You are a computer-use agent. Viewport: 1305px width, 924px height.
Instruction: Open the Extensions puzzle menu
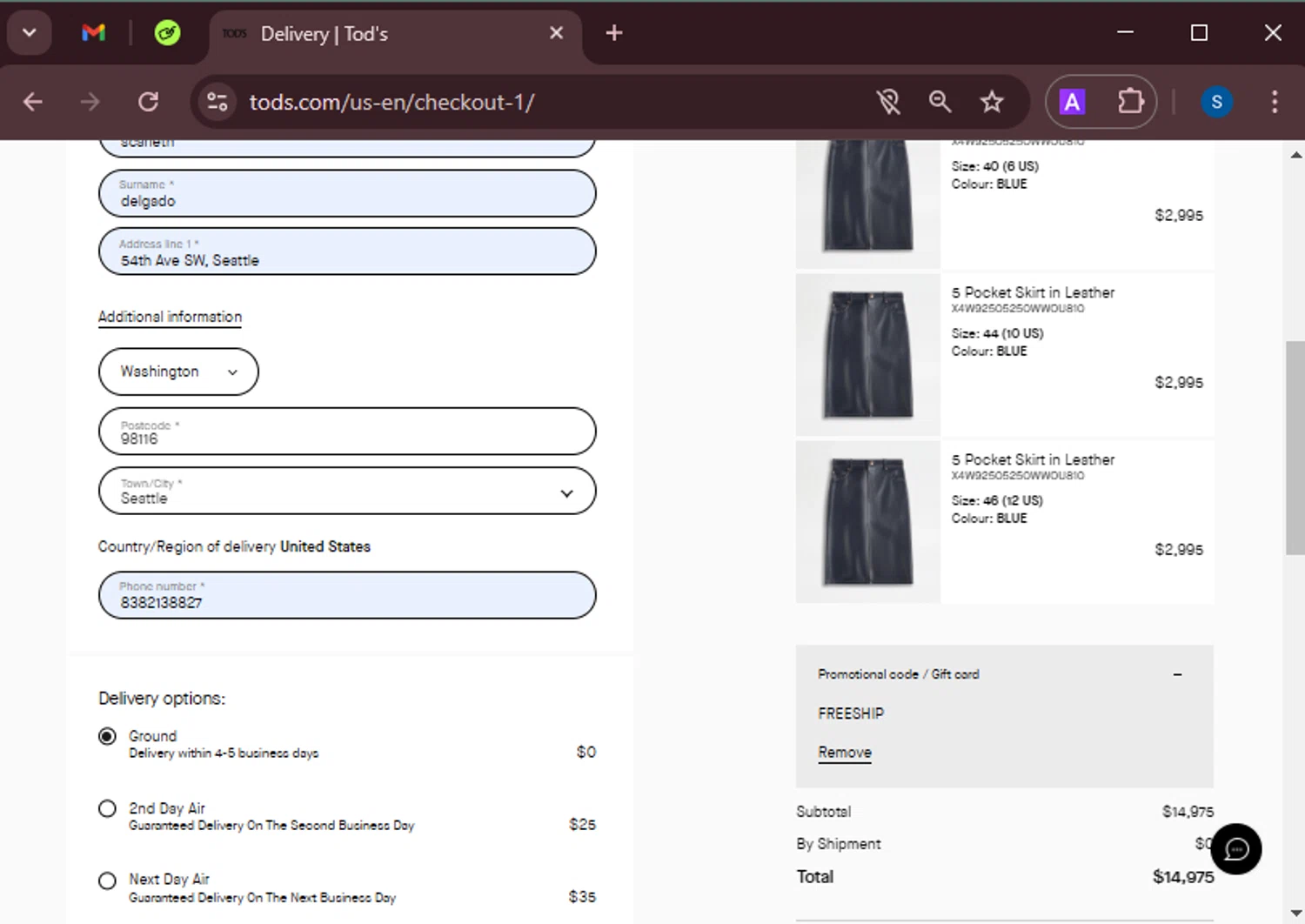point(1130,102)
